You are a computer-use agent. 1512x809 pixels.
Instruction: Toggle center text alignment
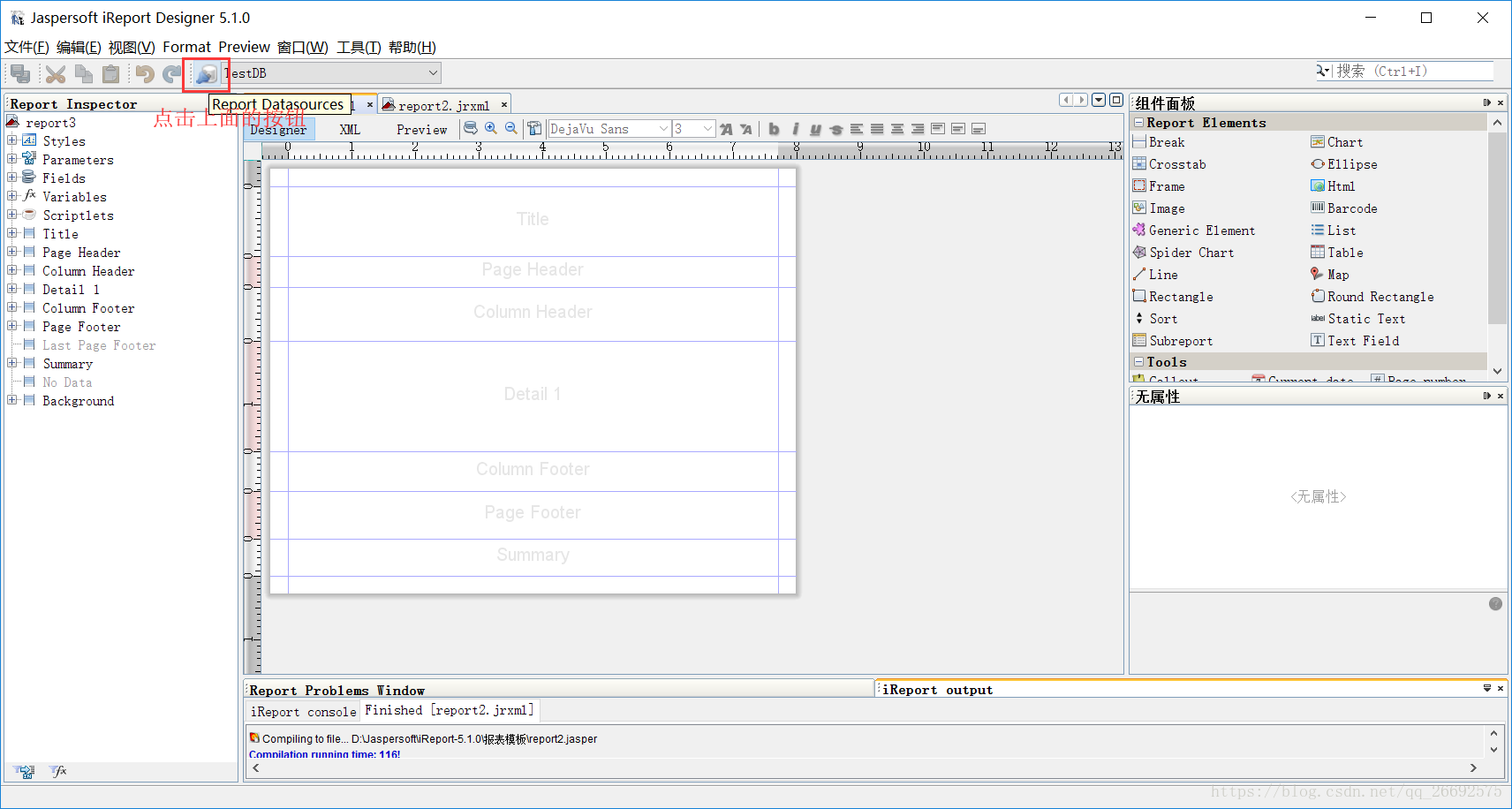coord(897,129)
